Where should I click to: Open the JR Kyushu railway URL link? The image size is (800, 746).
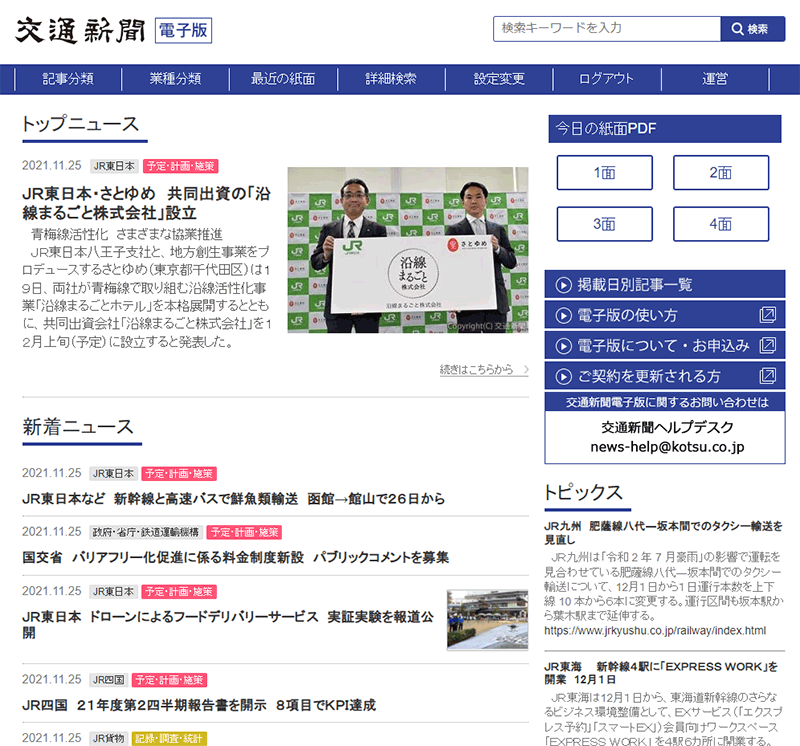coord(655,631)
